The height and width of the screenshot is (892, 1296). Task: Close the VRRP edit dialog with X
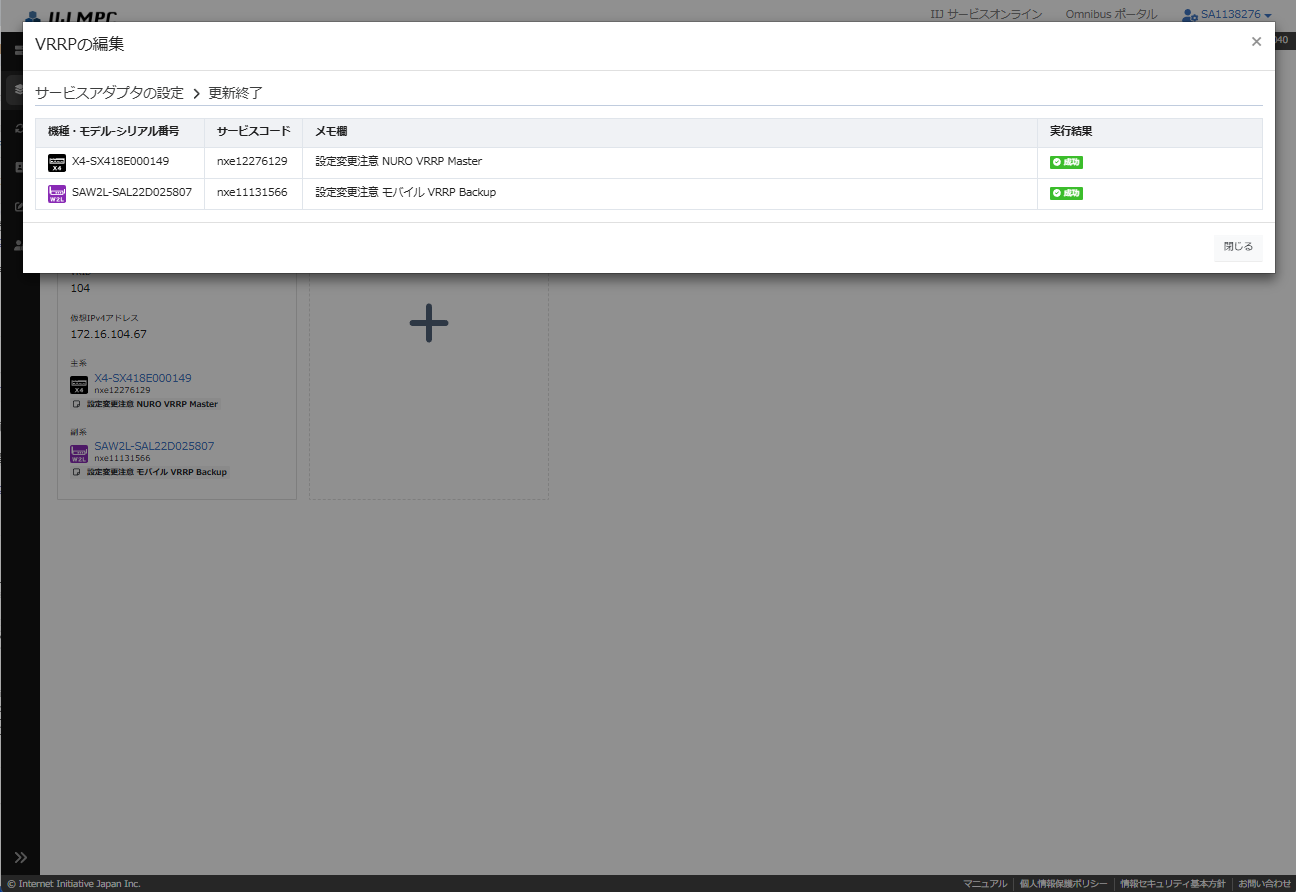point(1256,42)
